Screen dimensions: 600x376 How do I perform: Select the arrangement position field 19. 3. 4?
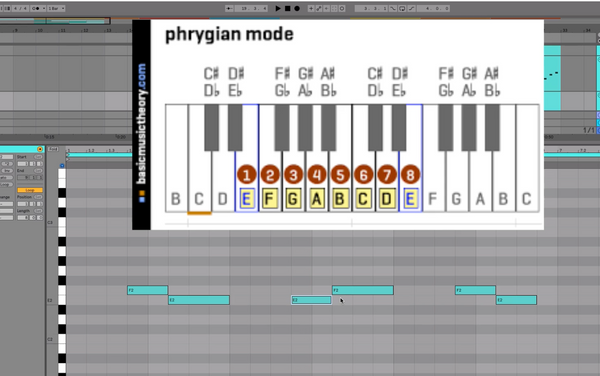(x=251, y=8)
